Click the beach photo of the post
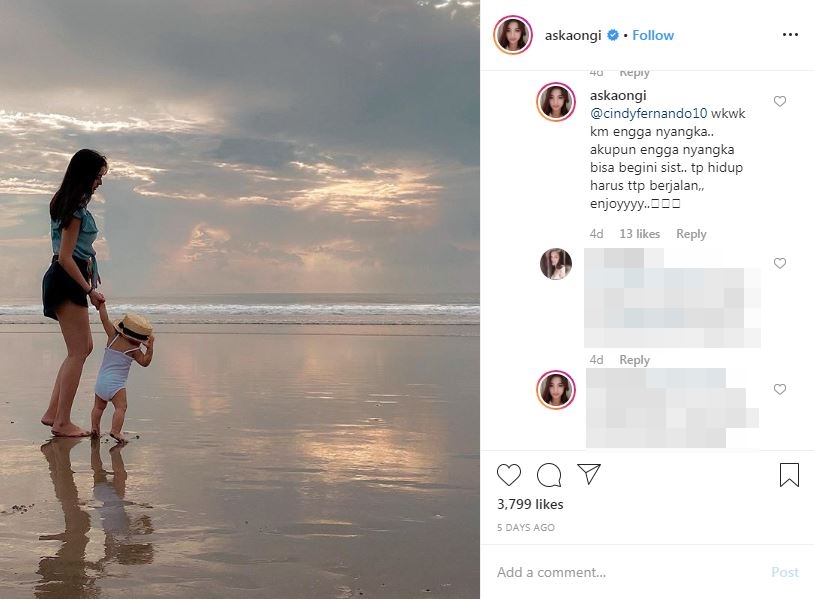The image size is (814, 599). coord(240,300)
